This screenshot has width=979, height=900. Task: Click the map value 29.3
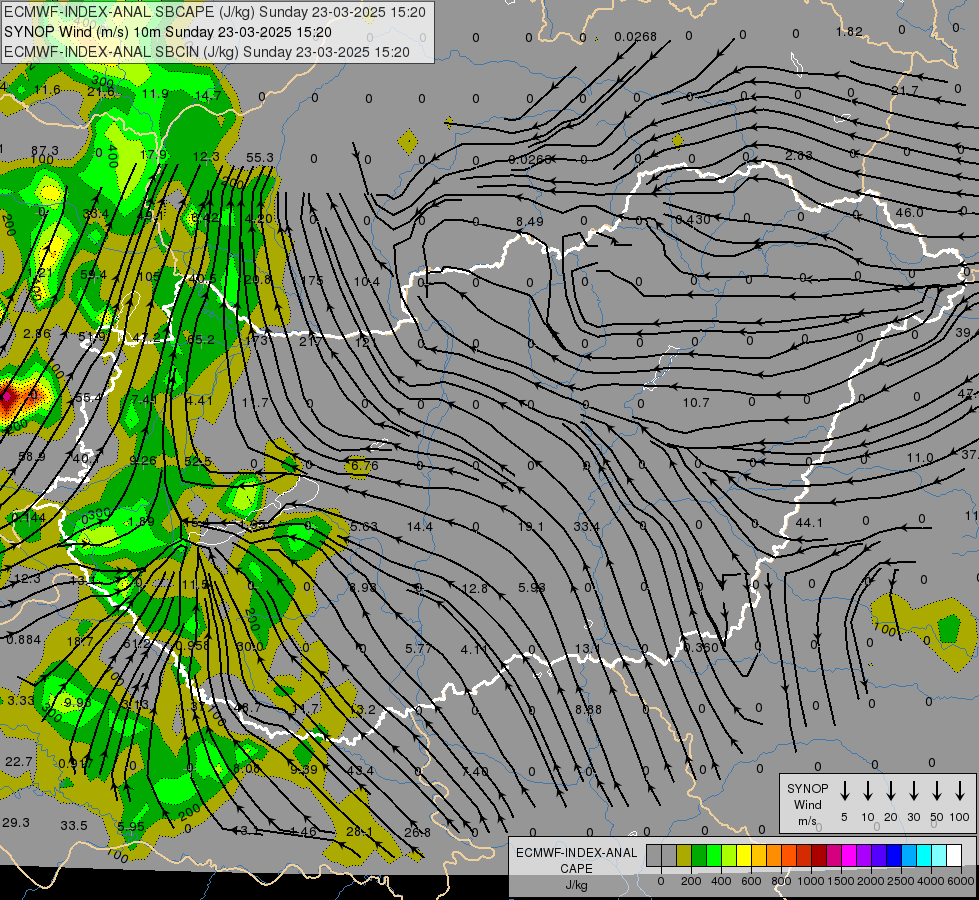[x=16, y=822]
